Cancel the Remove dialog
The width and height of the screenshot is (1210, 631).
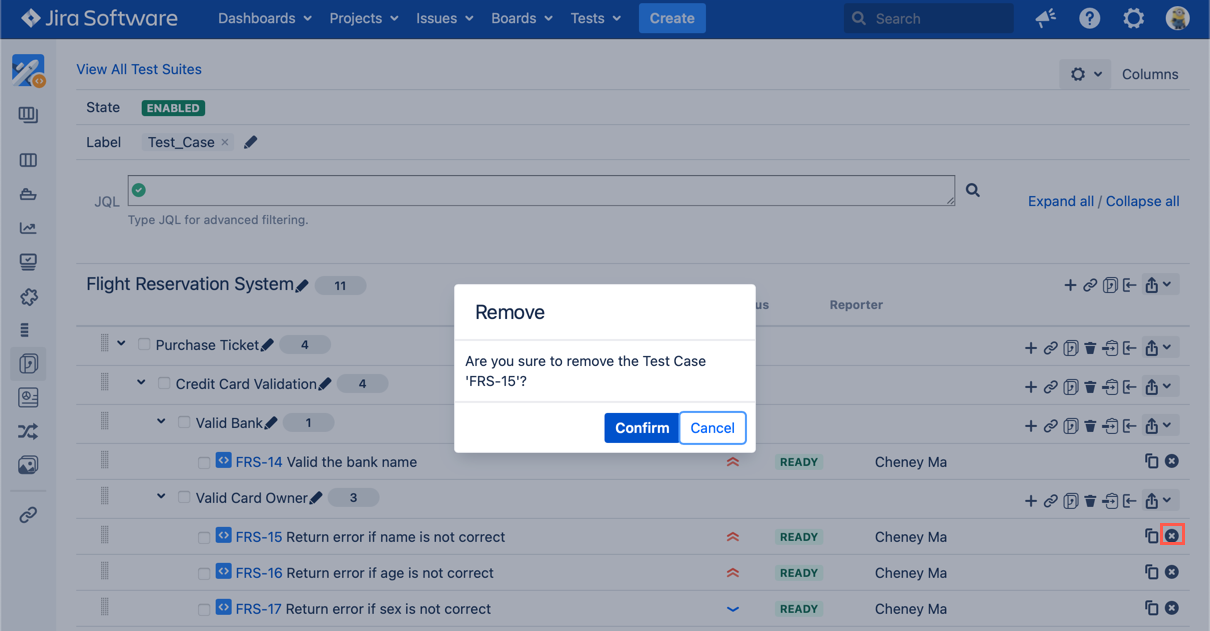(x=712, y=428)
